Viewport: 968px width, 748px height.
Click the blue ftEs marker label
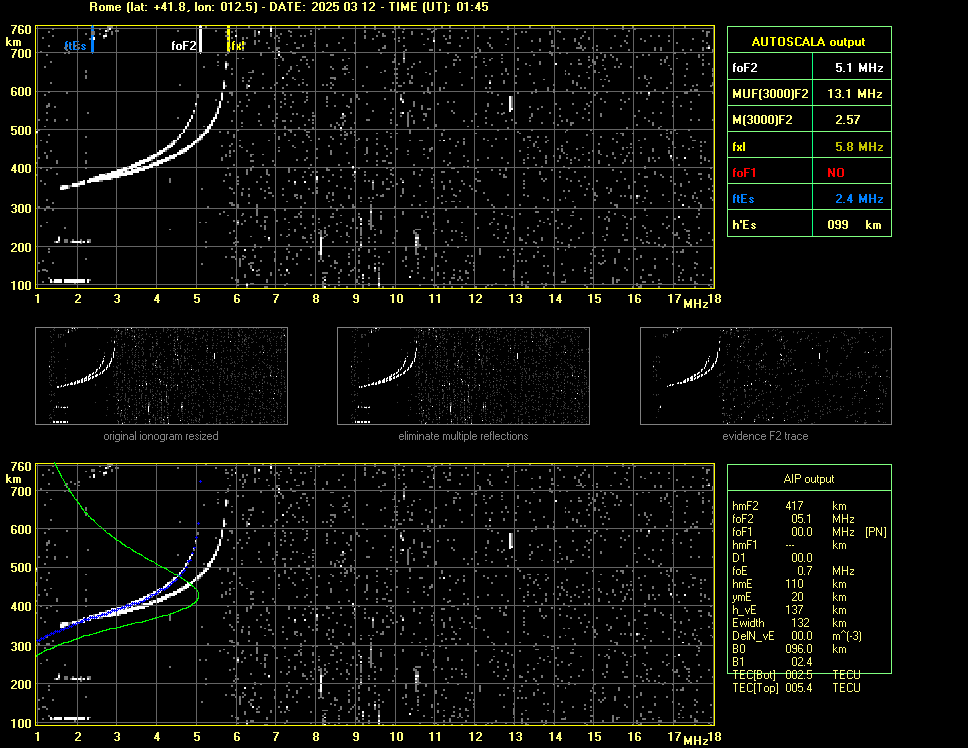tap(75, 46)
